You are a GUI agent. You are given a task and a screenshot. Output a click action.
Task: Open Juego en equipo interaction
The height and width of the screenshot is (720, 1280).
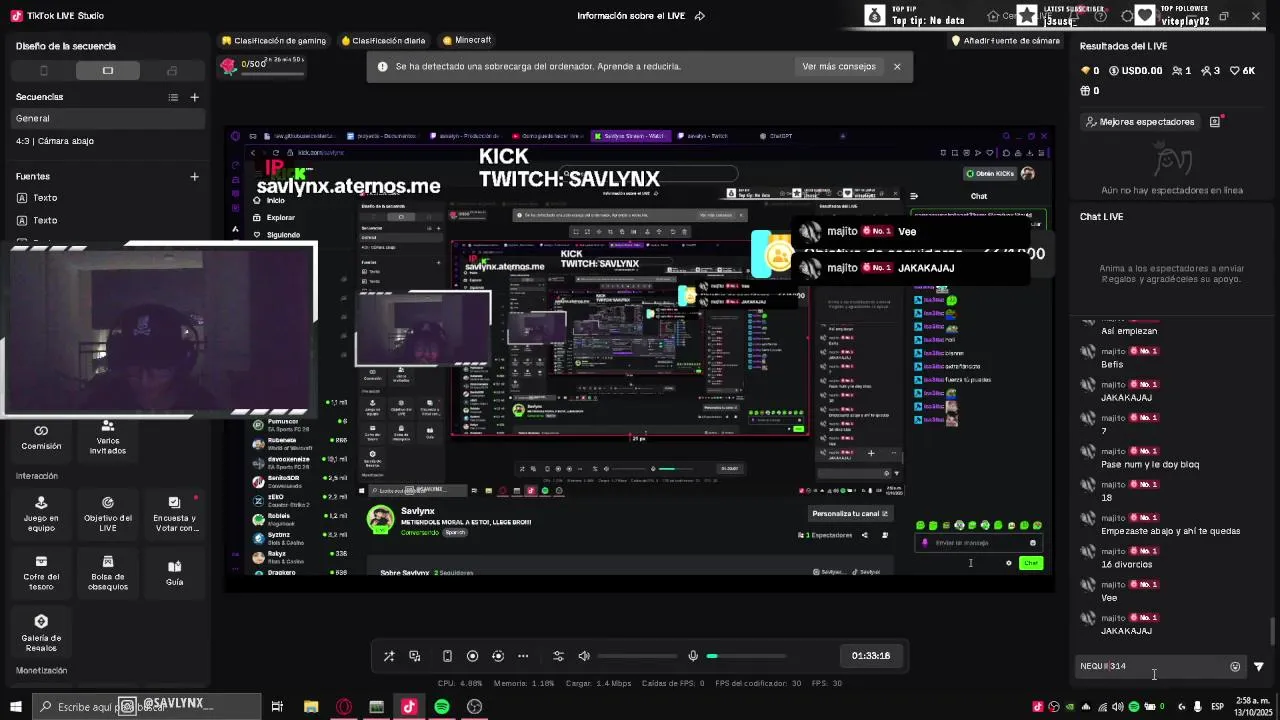tap(41, 513)
